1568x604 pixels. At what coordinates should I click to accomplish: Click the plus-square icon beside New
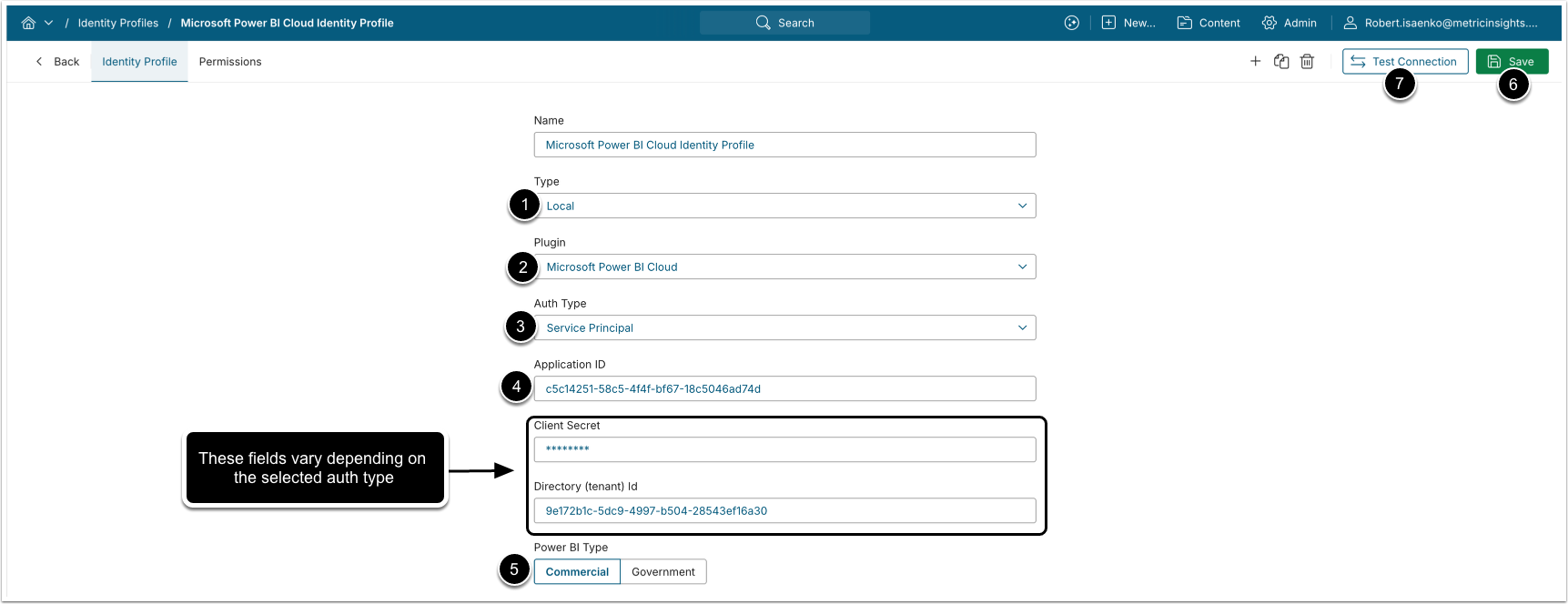[x=1108, y=23]
